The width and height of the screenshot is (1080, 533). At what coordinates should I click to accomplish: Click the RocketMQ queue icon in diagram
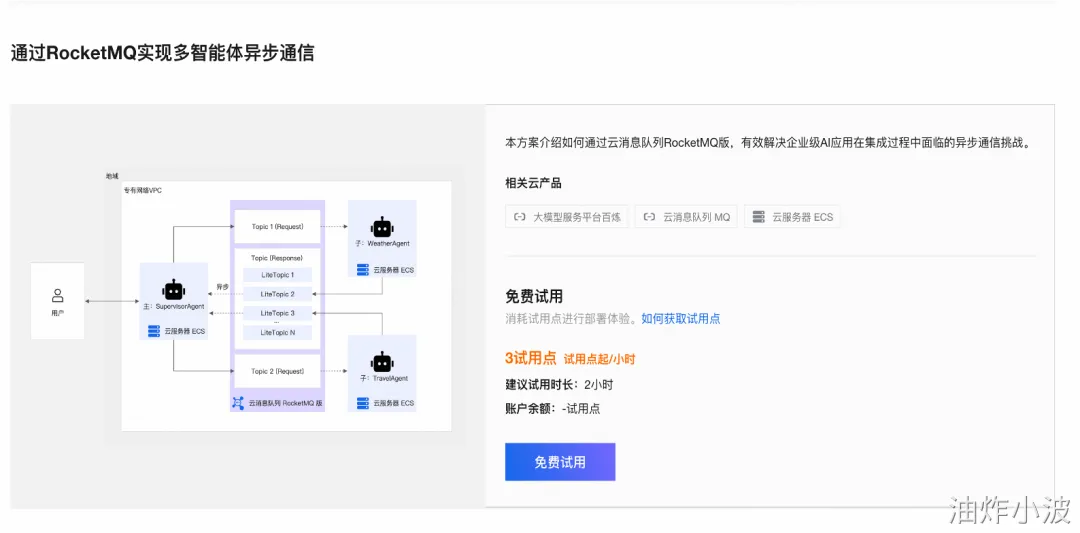(238, 403)
